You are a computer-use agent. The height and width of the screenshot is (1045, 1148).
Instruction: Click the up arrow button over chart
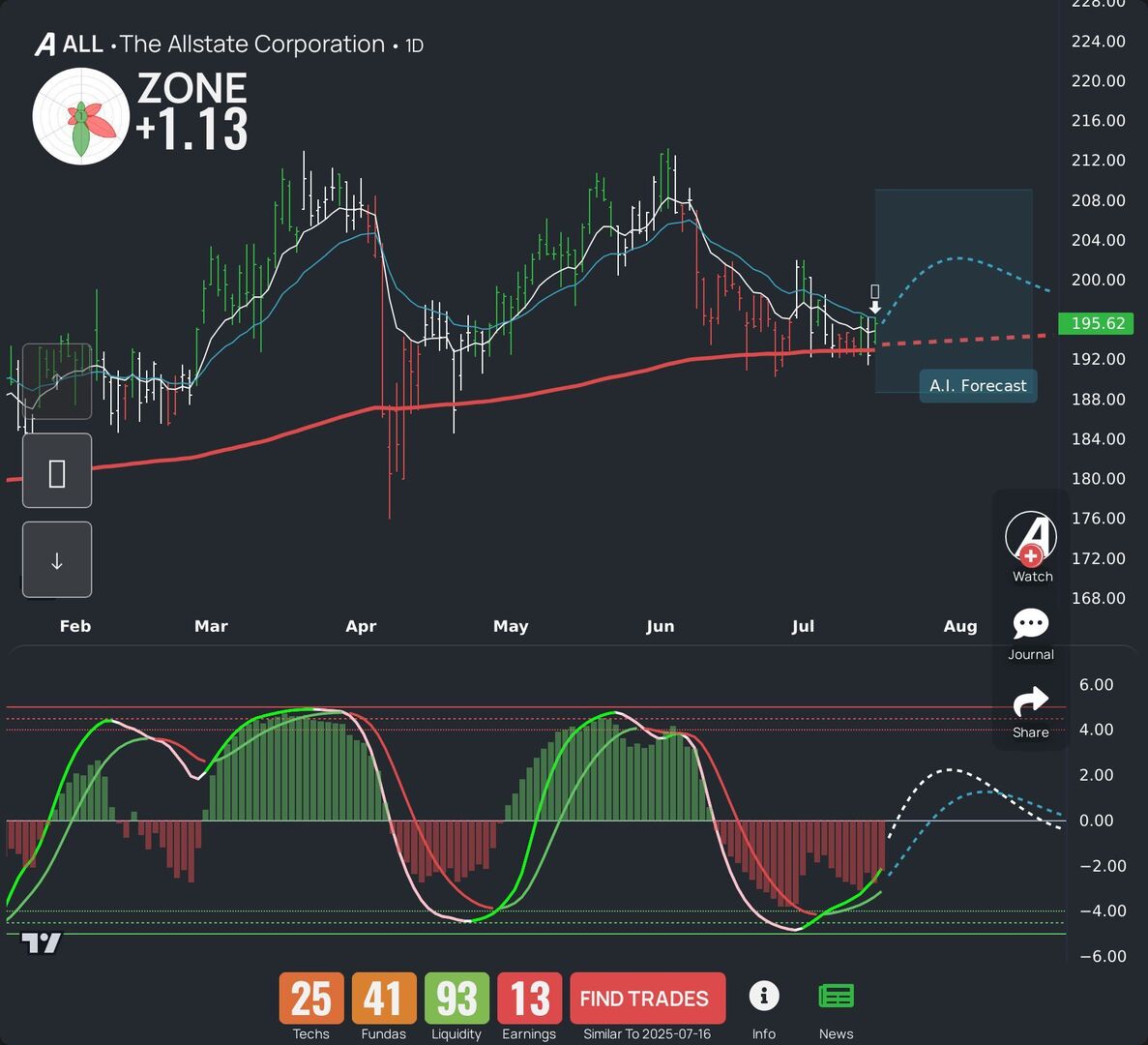(x=57, y=381)
